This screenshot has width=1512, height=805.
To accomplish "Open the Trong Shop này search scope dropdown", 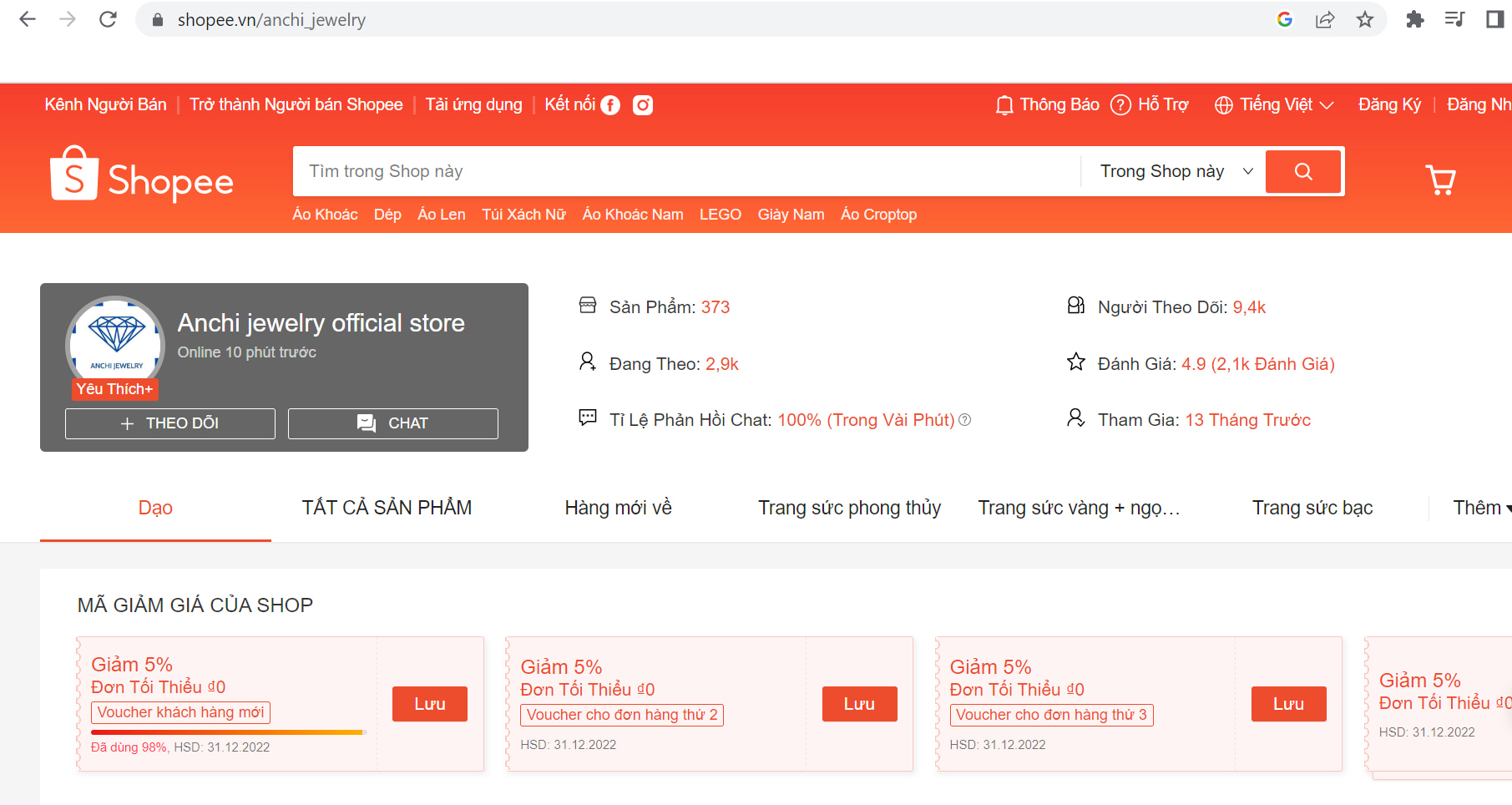I will click(1176, 172).
